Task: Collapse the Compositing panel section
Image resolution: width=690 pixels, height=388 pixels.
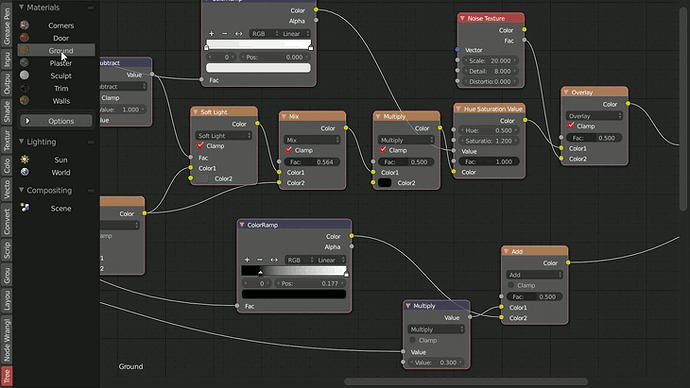Action: tap(21, 190)
